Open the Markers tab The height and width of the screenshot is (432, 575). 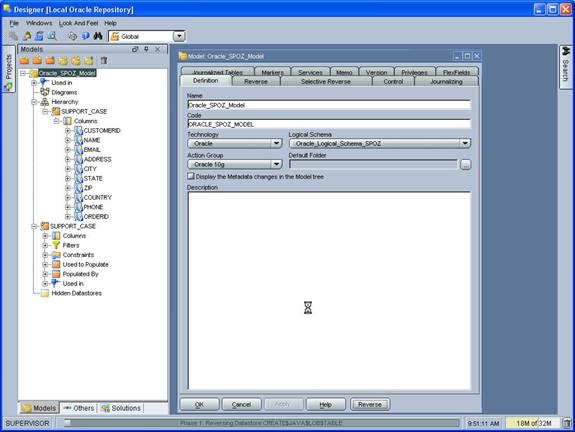pyautogui.click(x=272, y=72)
